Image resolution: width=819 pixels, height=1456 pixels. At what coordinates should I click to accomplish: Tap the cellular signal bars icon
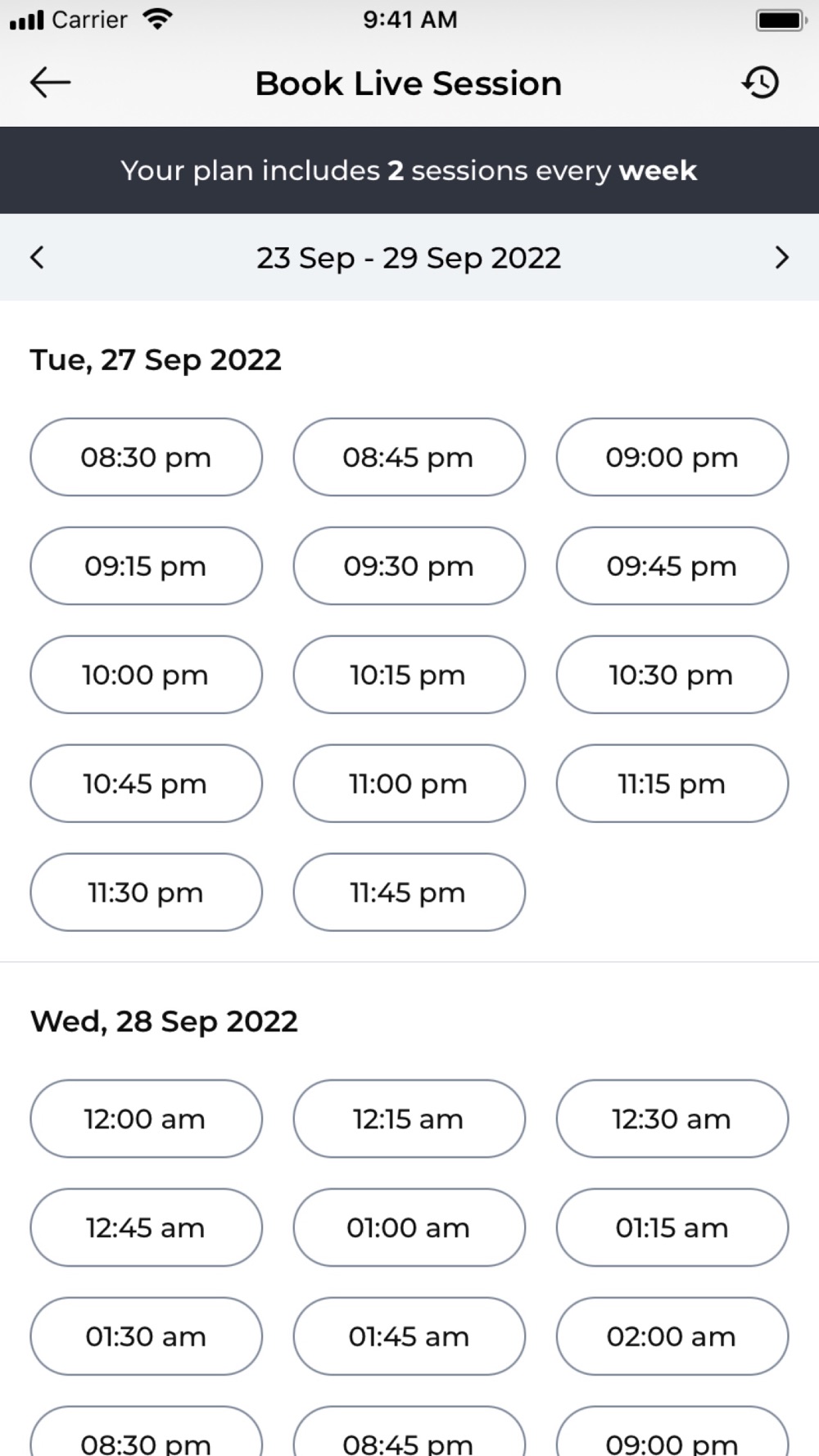(27, 20)
